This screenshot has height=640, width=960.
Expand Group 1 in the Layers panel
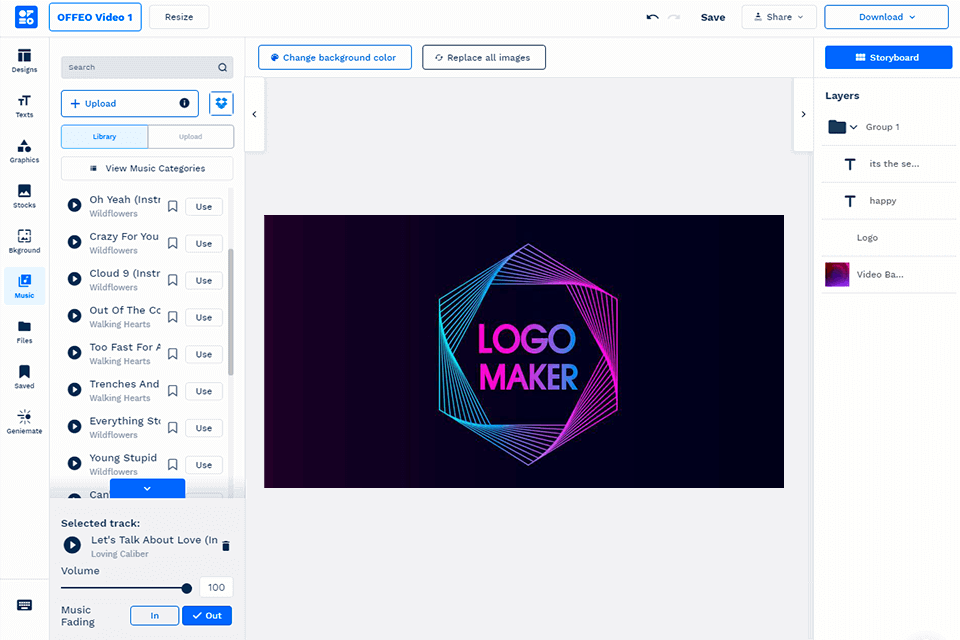point(852,127)
